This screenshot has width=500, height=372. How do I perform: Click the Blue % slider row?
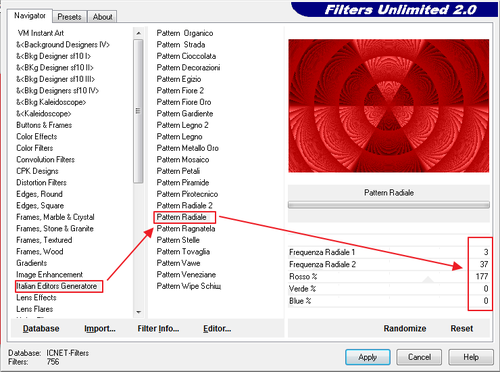coord(389,301)
